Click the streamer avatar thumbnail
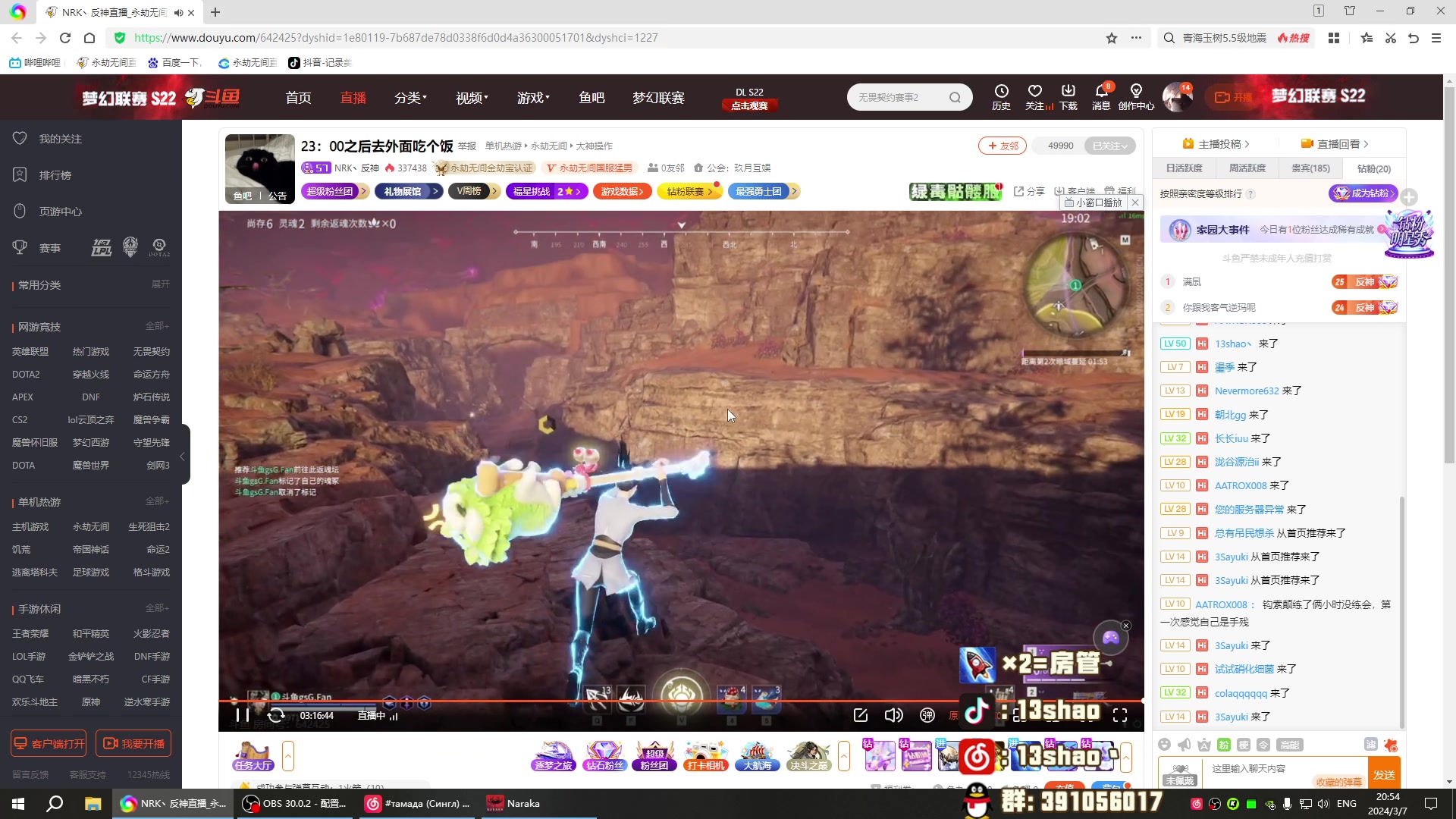Viewport: 1456px width, 819px height. pos(260,168)
